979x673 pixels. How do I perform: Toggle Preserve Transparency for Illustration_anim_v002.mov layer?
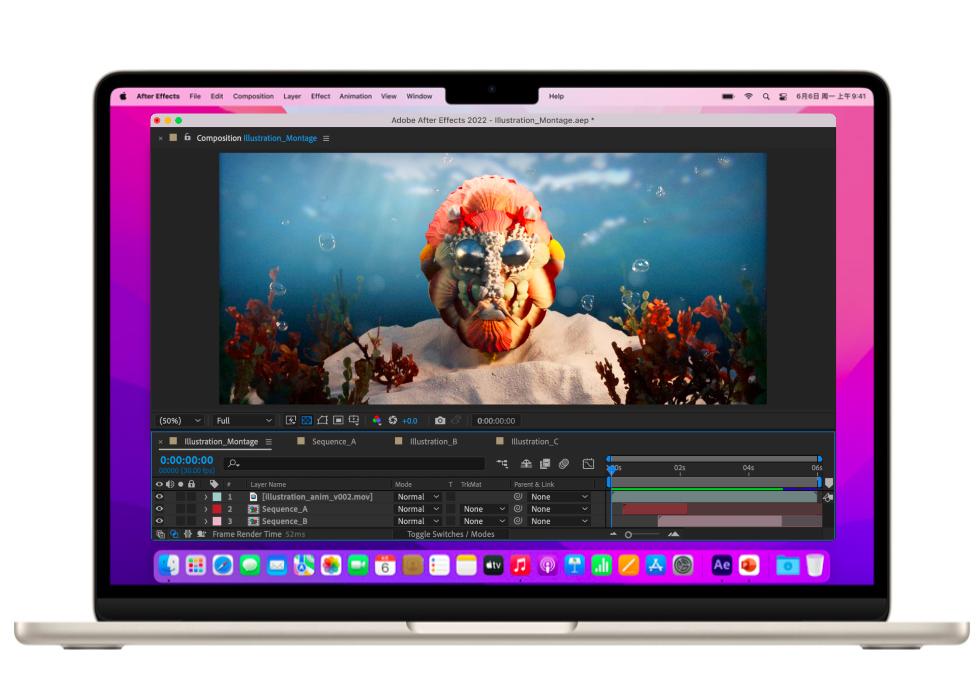[450, 496]
